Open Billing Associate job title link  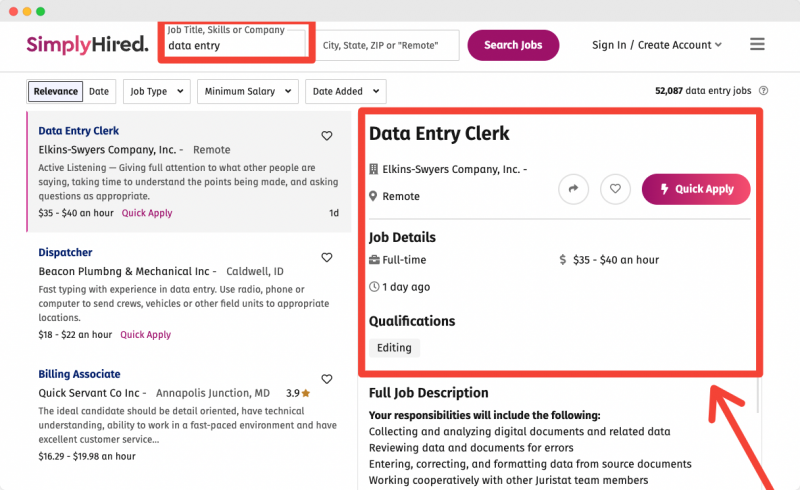79,374
